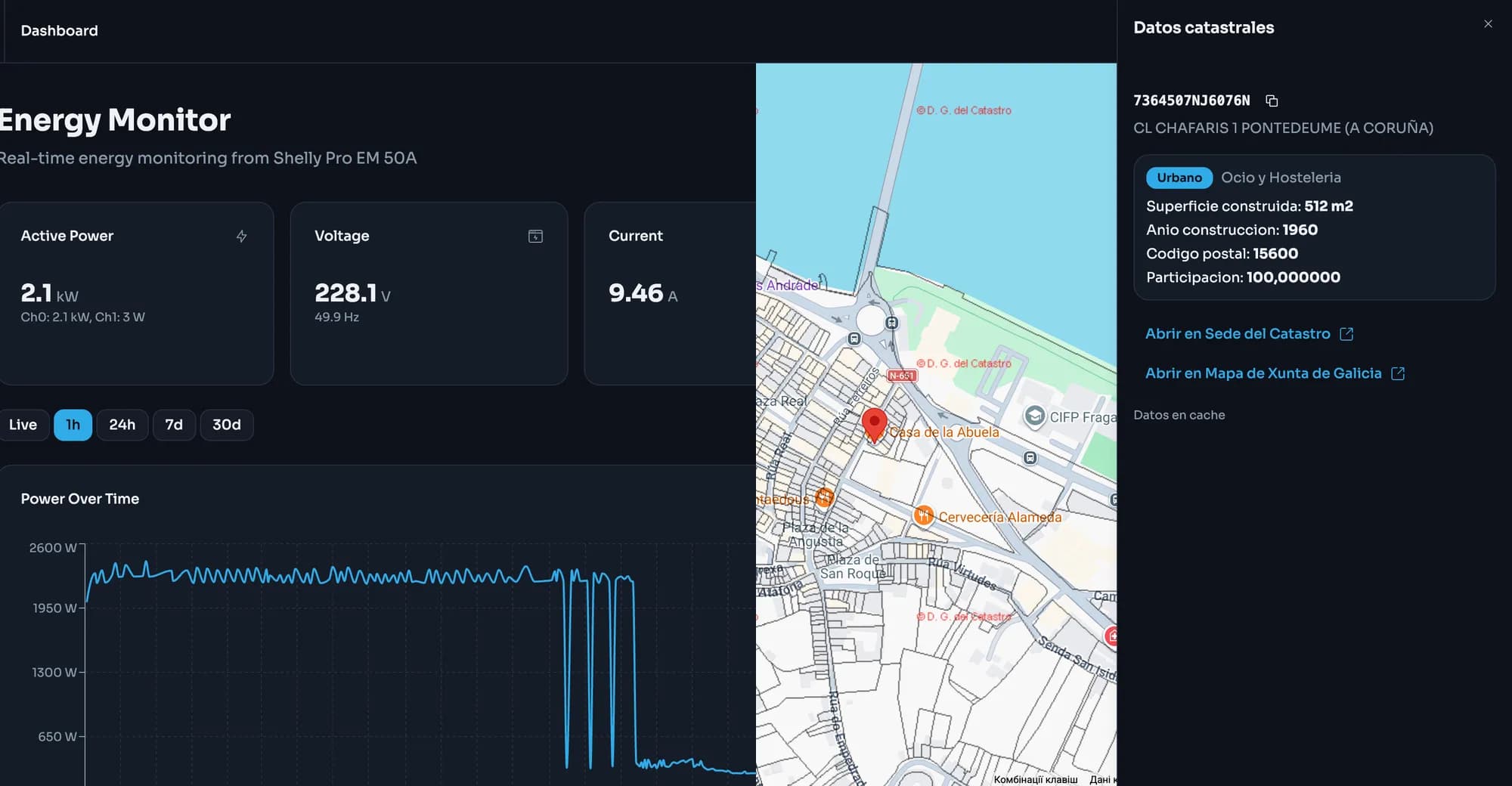Click the bus stop icon left of the roundabout
Viewport: 1512px width, 786px height.
tap(854, 339)
